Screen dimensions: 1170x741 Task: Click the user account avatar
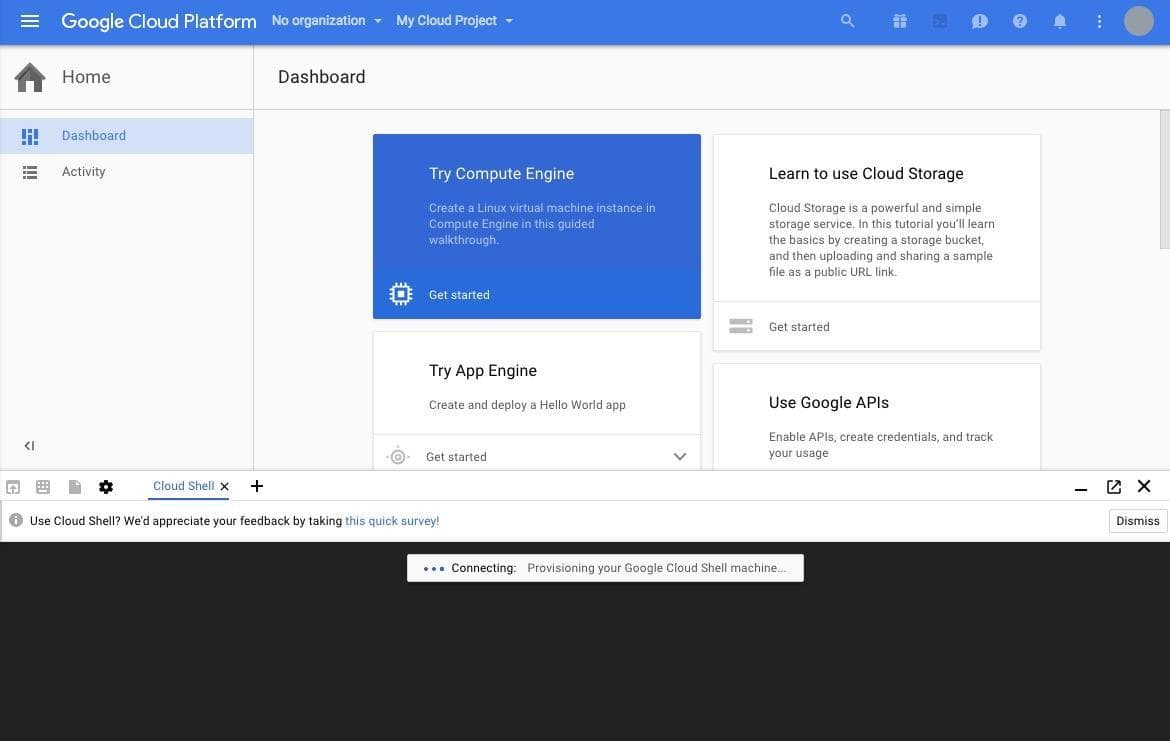1139,21
